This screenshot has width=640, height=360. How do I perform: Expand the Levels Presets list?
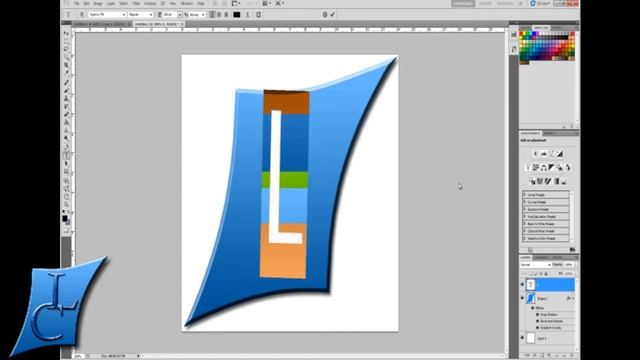(525, 195)
